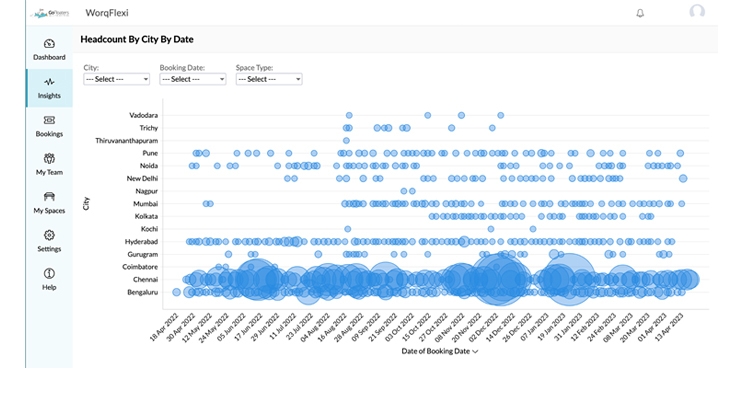Open the user profile avatar
Viewport: 753px width, 401px height.
[x=697, y=12]
